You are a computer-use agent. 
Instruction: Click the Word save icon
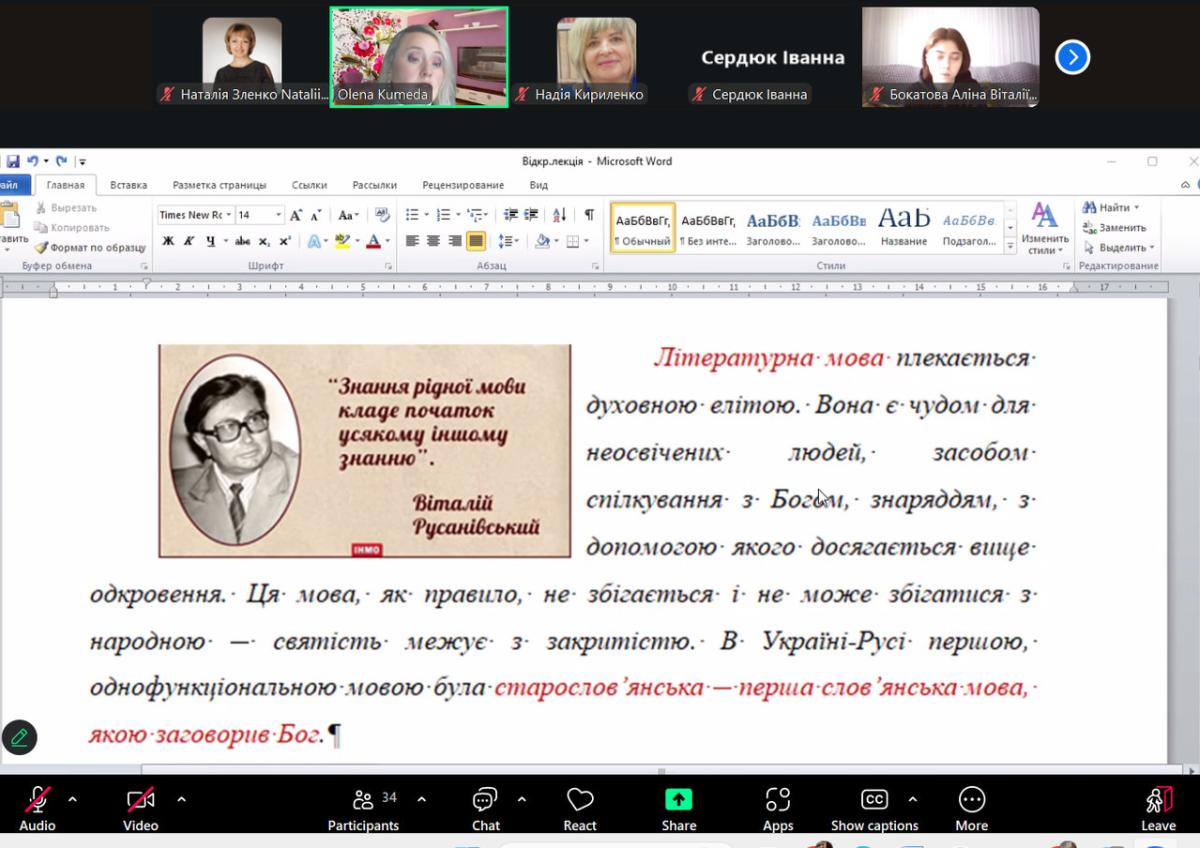pyautogui.click(x=13, y=161)
